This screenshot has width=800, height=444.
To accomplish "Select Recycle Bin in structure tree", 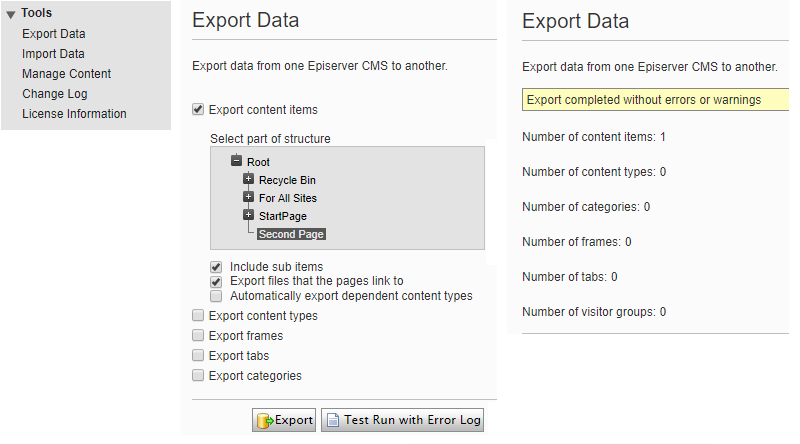I will 287,180.
